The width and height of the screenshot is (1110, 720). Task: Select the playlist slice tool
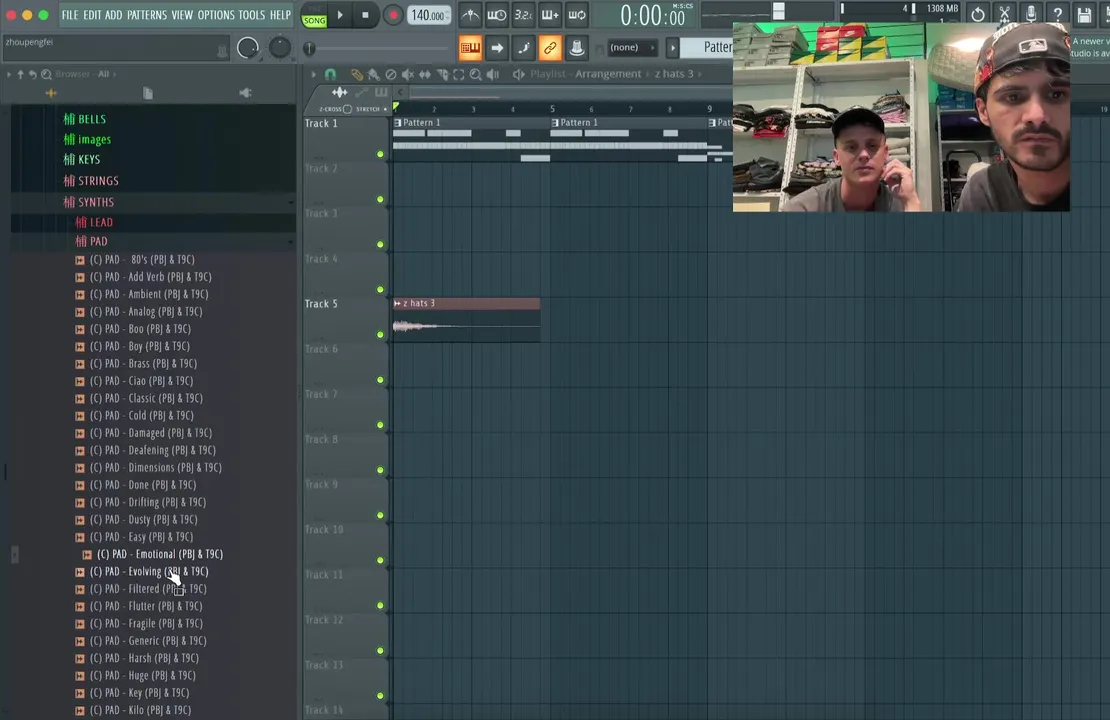point(442,74)
